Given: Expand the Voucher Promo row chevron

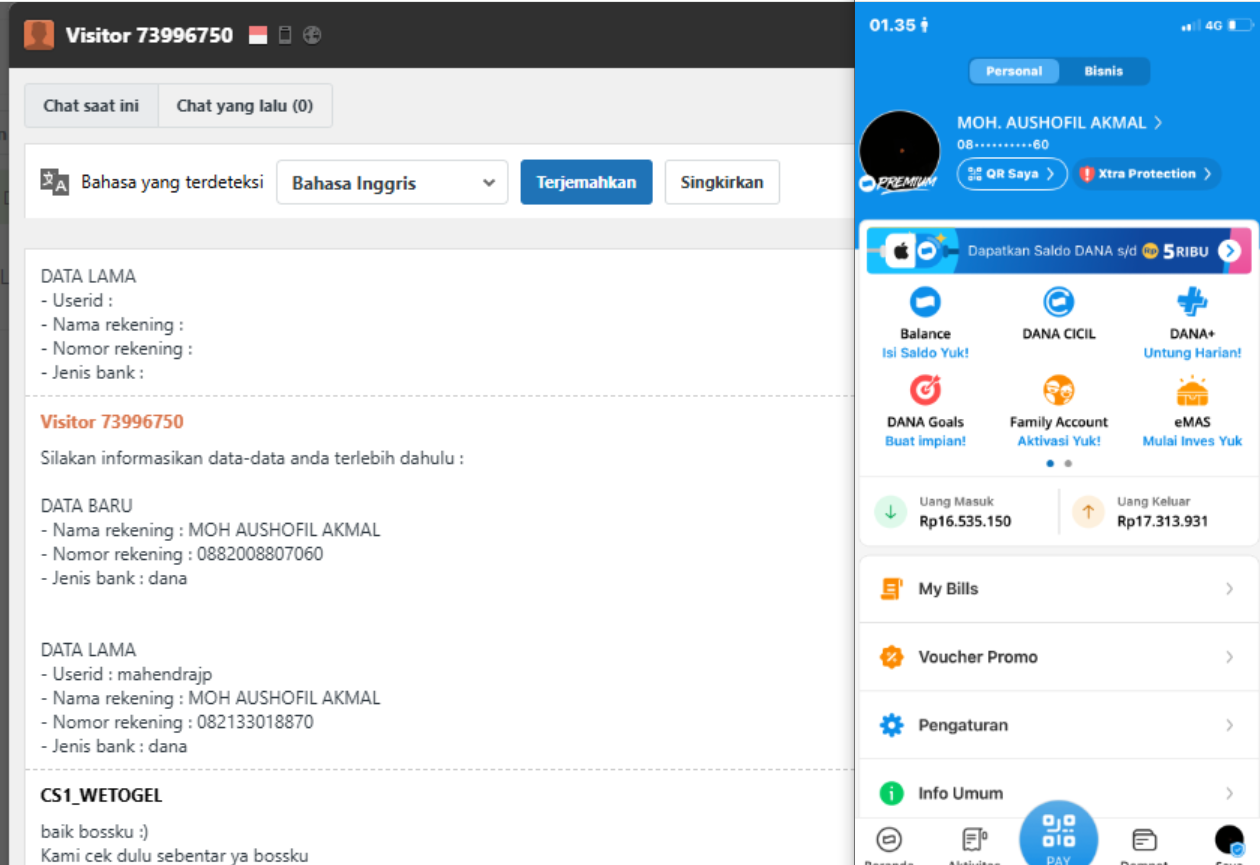Looking at the screenshot, I should 1230,657.
